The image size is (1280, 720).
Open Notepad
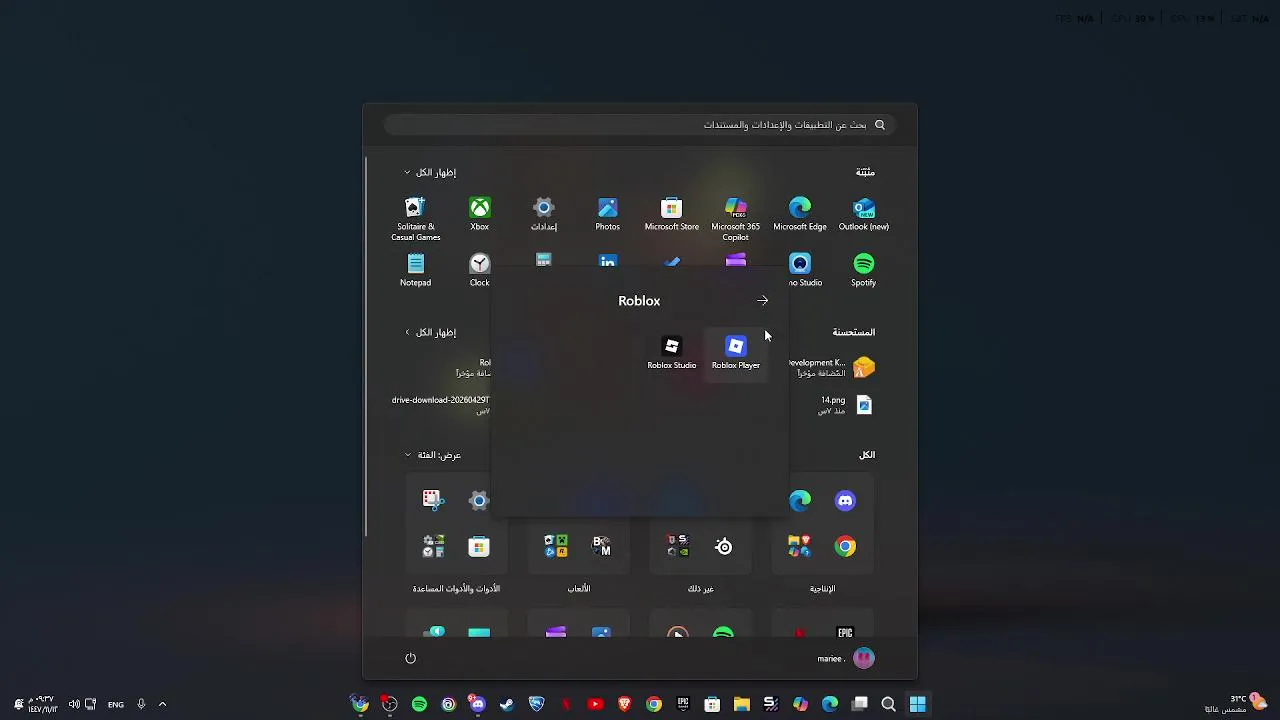point(416,270)
